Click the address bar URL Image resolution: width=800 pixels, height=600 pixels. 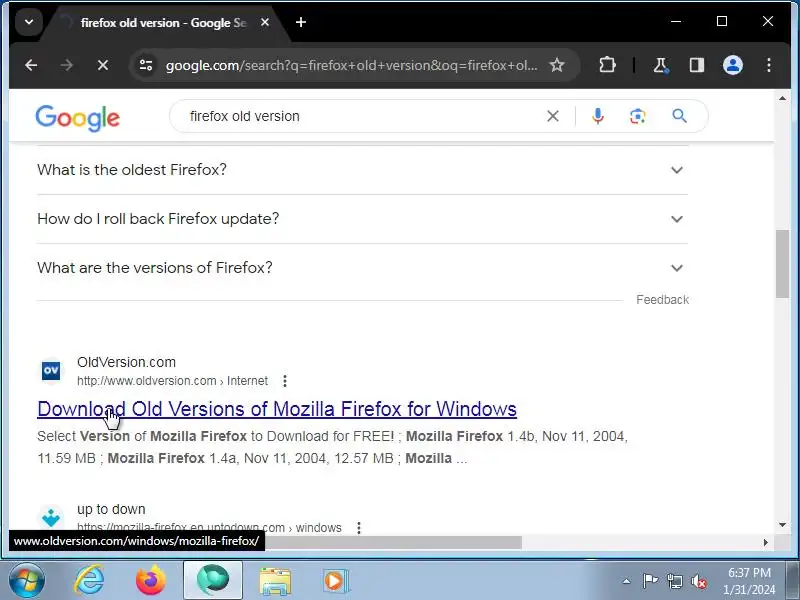point(352,65)
